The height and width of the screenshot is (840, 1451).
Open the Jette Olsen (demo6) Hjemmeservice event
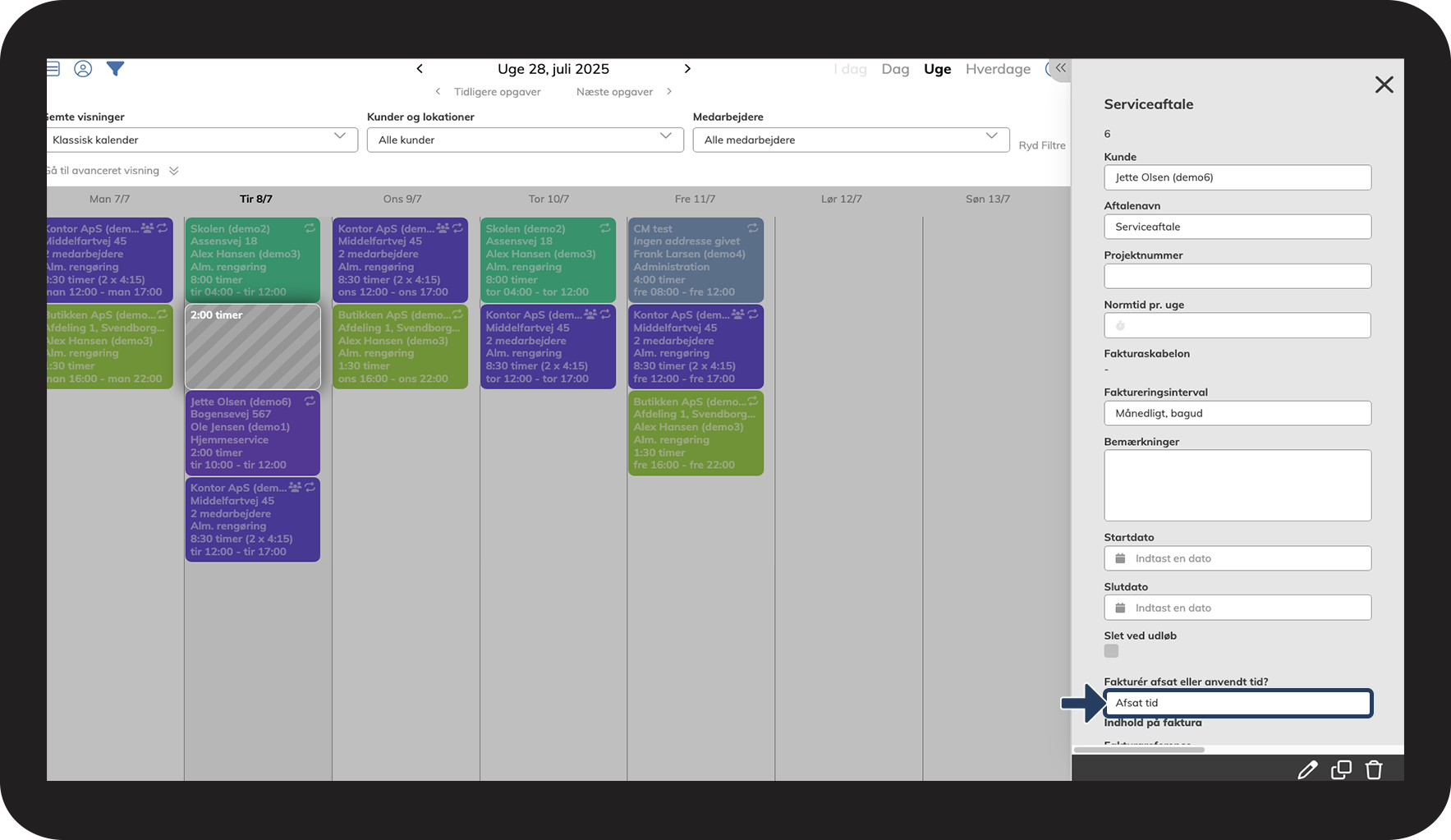pos(253,433)
